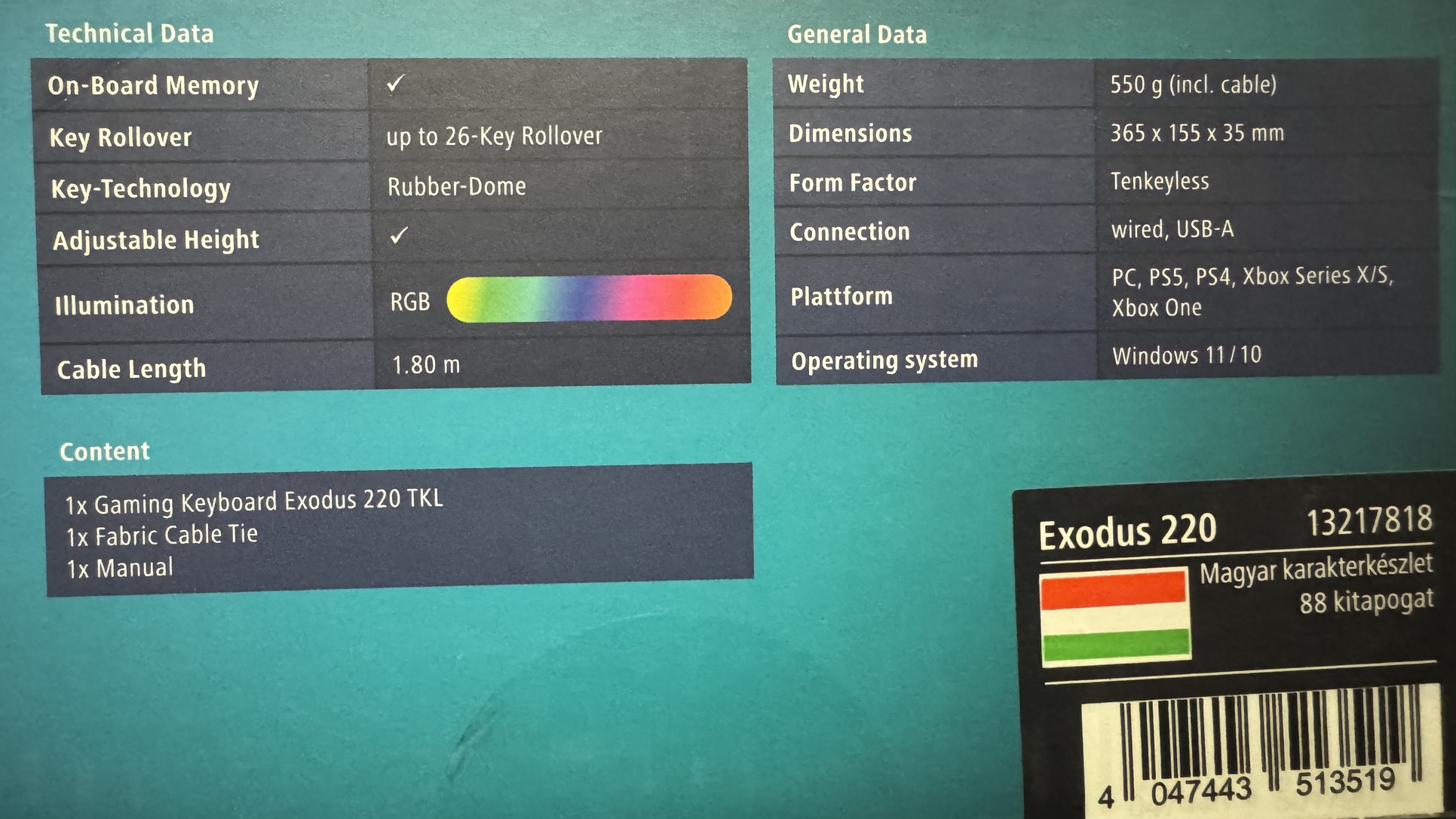Click the Content section heading
The width and height of the screenshot is (1456, 819).
(x=105, y=452)
